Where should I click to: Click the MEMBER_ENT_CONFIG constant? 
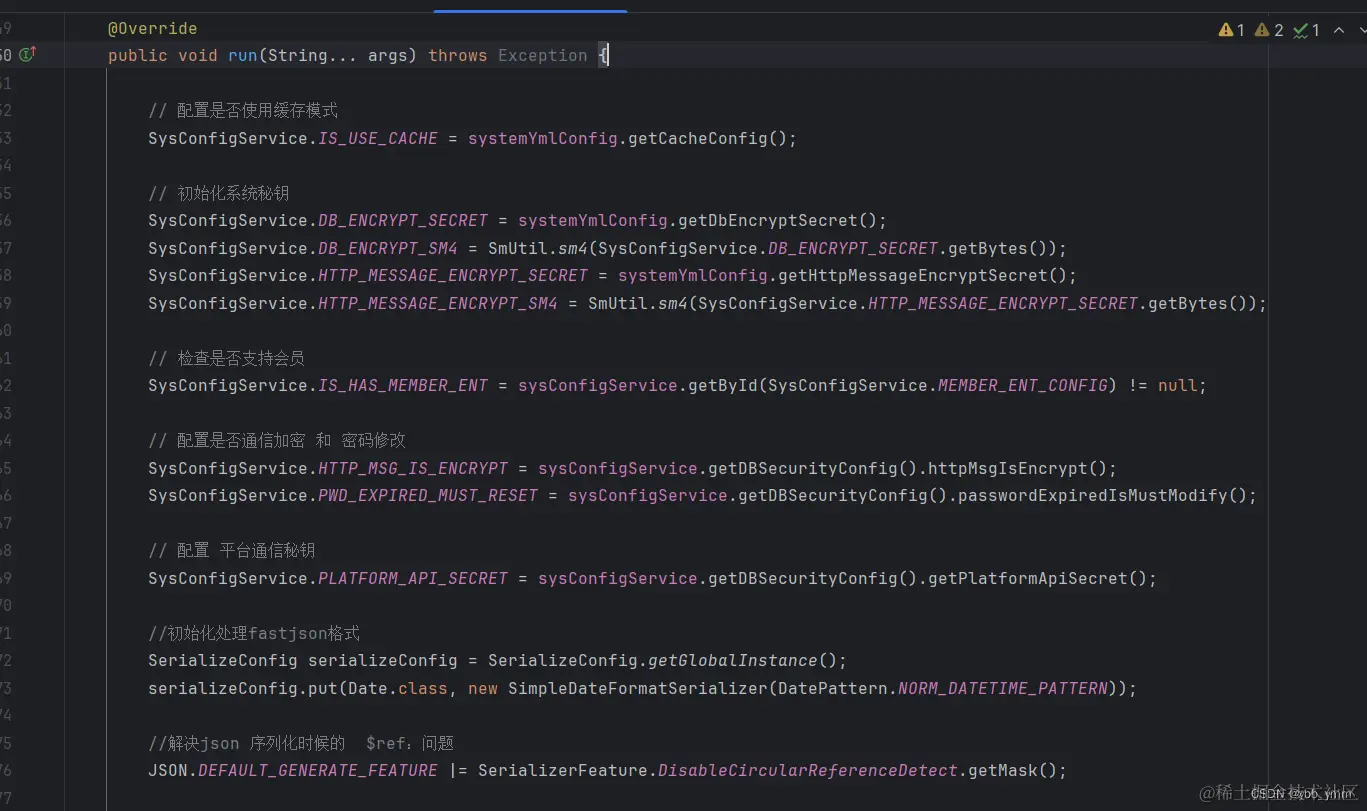point(1023,385)
